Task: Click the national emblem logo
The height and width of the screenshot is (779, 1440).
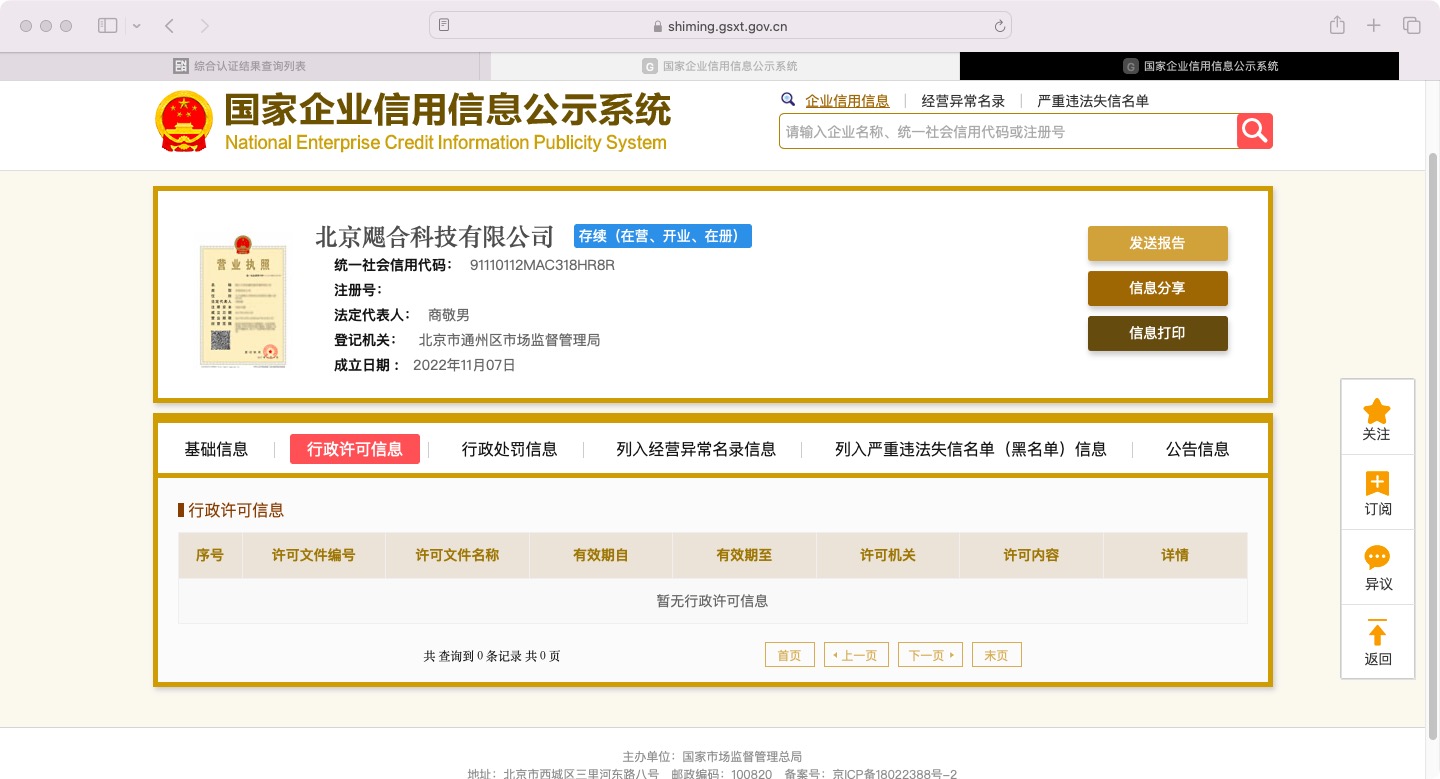Action: (184, 121)
